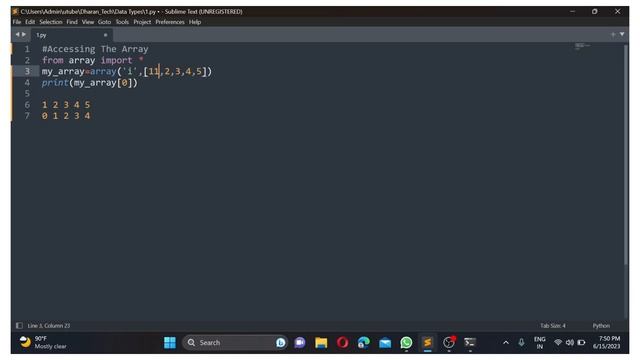Screen dimensions: 640x360
Task: Switch the ENG IN input language
Action: [540, 342]
